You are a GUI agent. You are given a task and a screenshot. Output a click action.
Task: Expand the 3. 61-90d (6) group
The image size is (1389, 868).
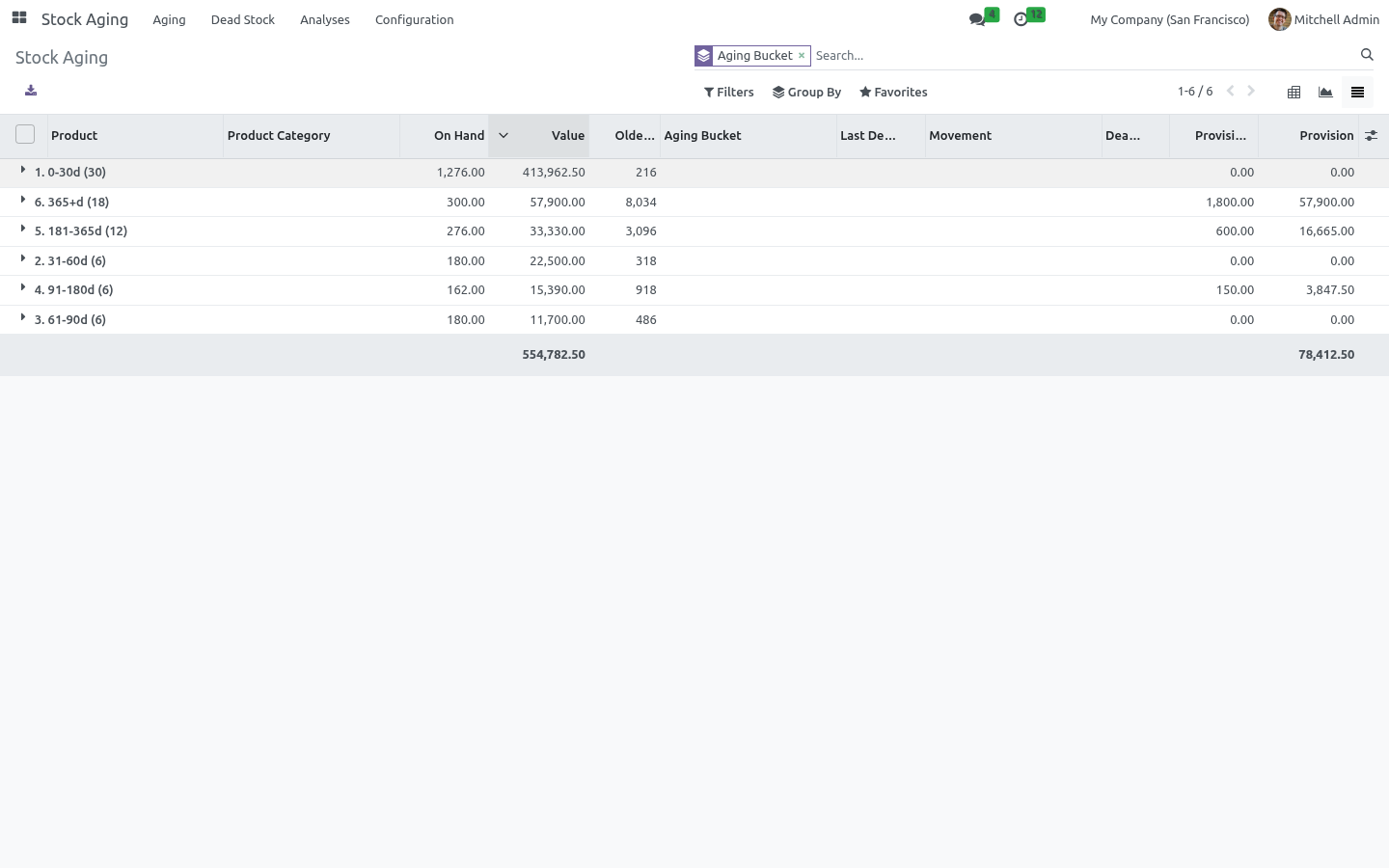[x=23, y=318]
